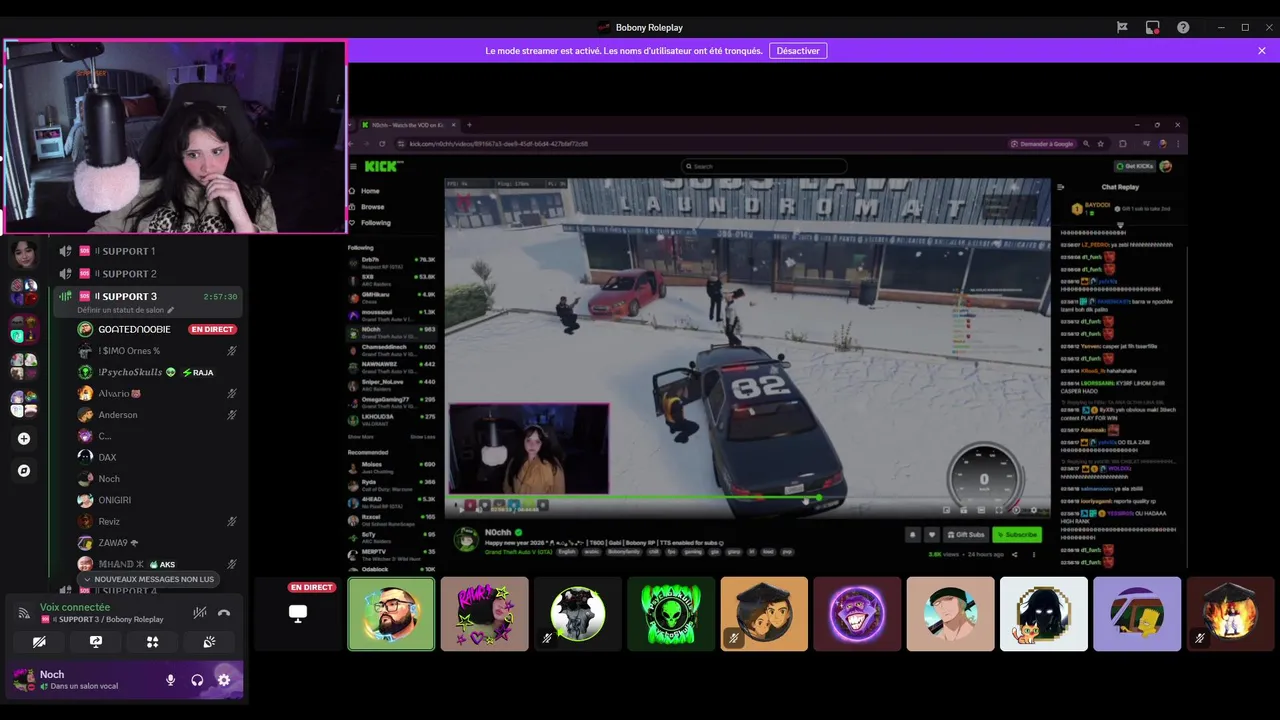Select the bearded man participant tile
The width and height of the screenshot is (1280, 720).
[391, 614]
